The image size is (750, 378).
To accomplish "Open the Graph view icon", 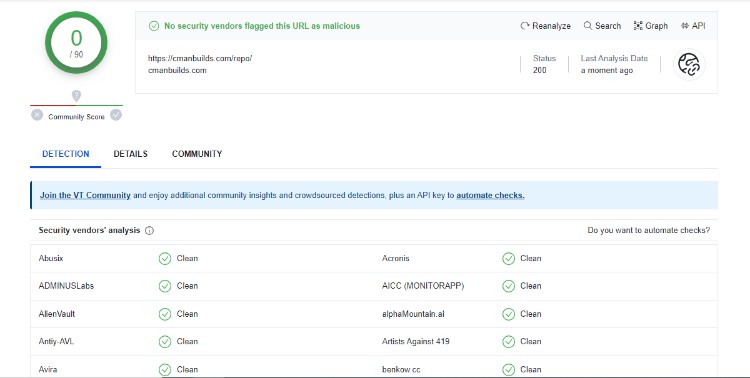I will (x=638, y=25).
